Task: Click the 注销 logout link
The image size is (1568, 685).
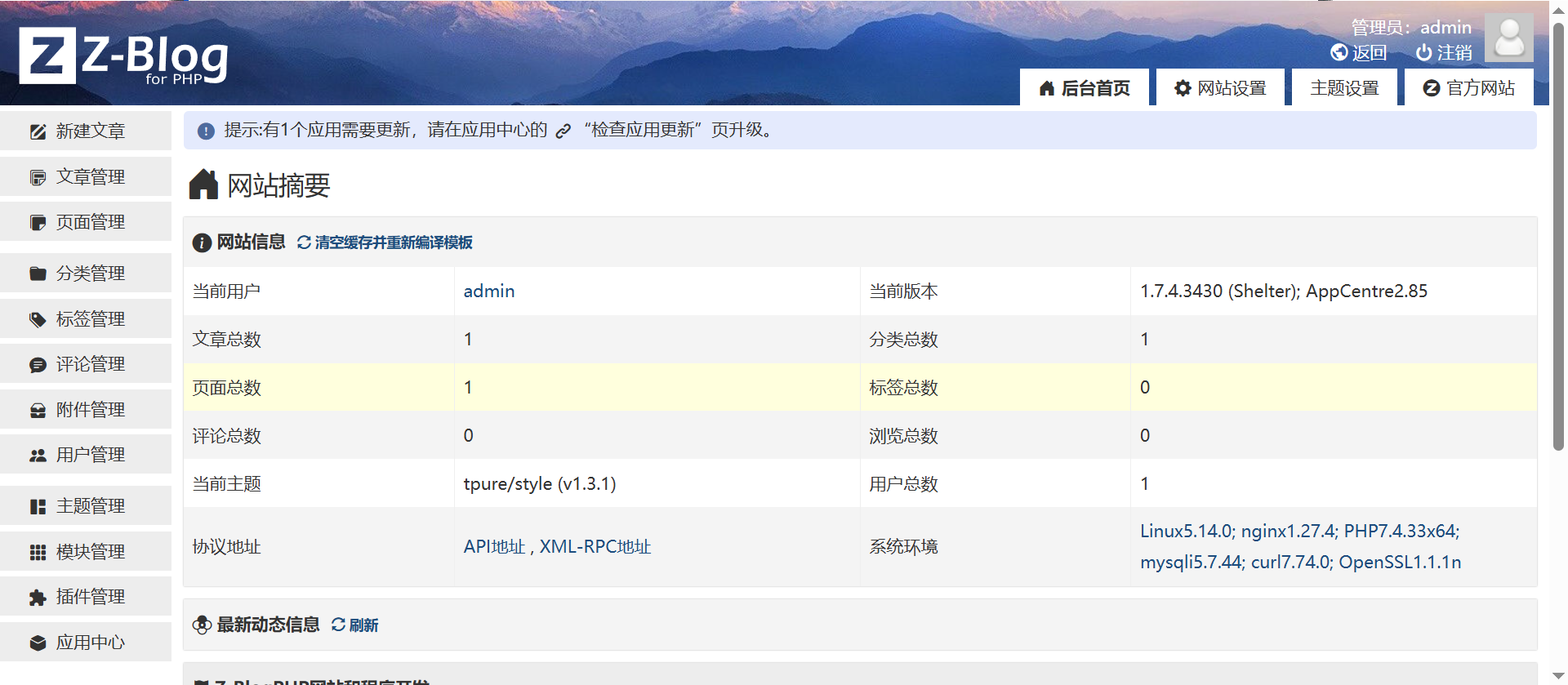Action: pos(1454,52)
